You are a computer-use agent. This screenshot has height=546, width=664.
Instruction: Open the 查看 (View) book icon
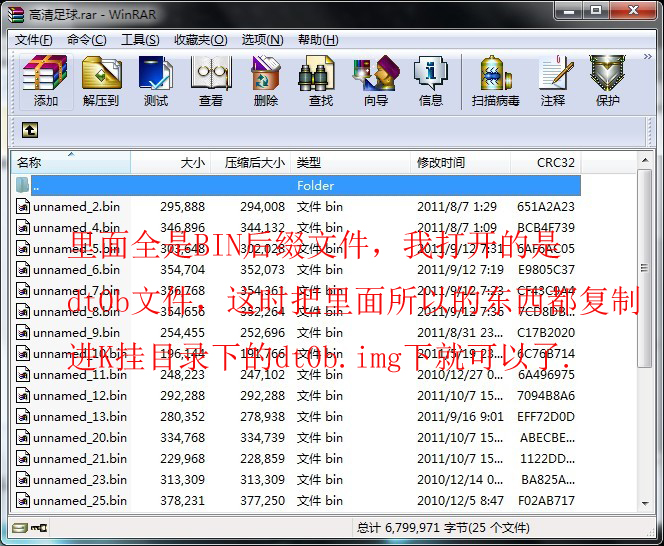(x=211, y=81)
